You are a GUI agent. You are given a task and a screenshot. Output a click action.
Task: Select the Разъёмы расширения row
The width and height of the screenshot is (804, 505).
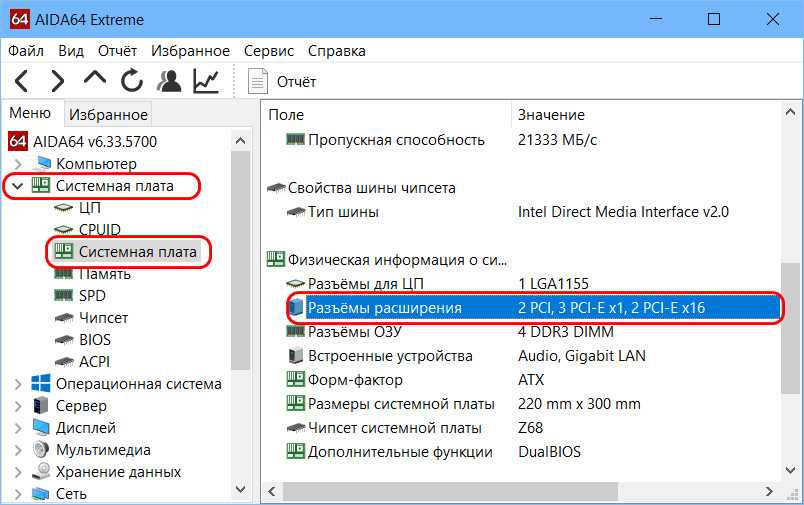click(533, 308)
